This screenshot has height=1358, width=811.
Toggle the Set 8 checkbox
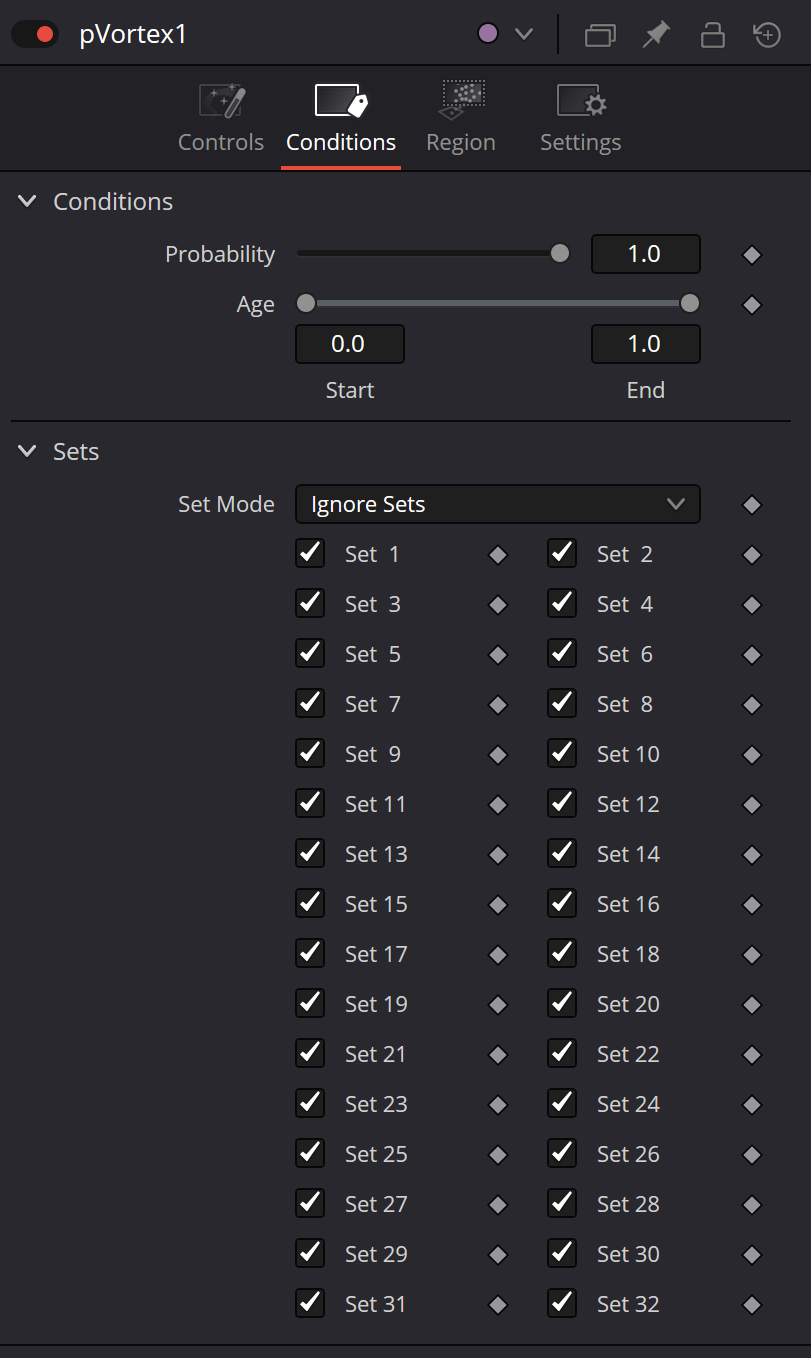562,703
